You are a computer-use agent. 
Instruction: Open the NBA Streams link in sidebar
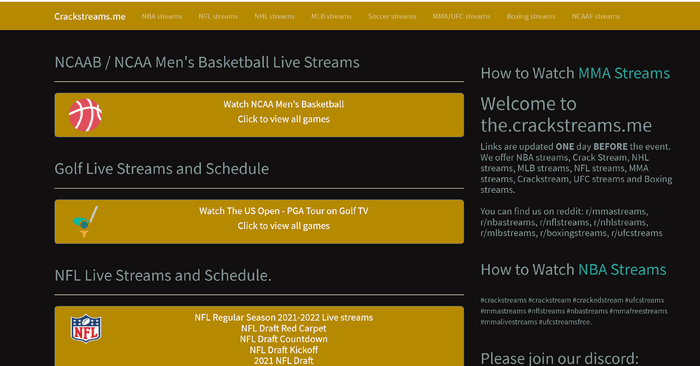pos(622,270)
